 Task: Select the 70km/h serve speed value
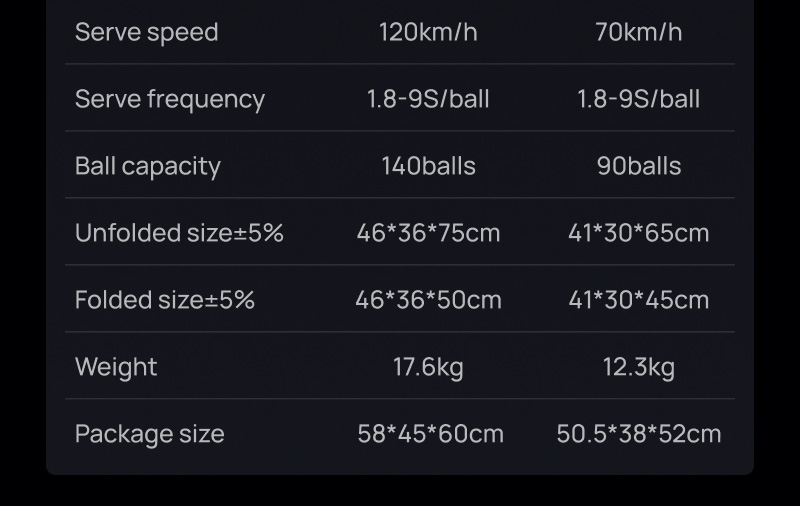(638, 32)
